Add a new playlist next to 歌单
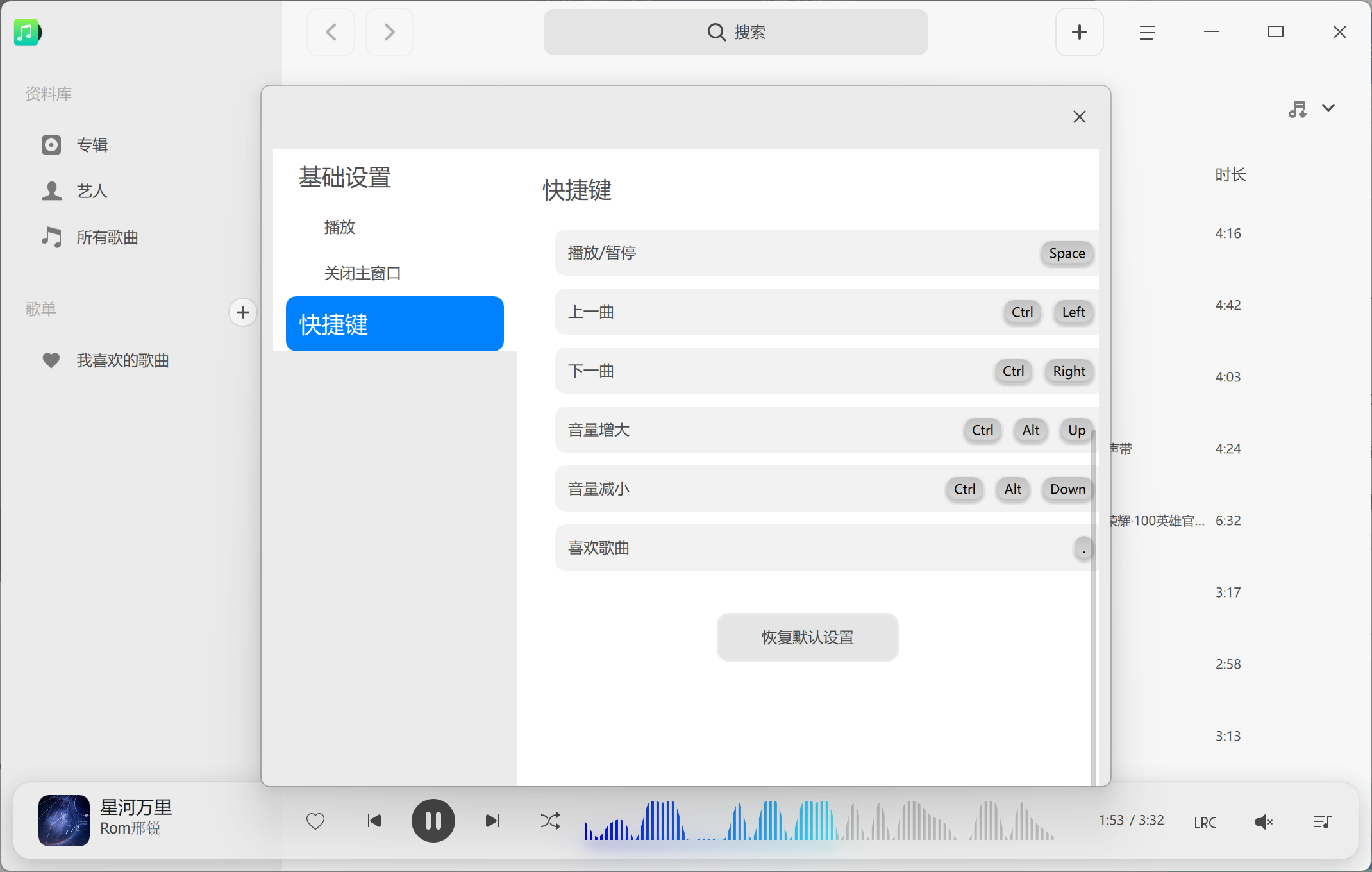This screenshot has height=872, width=1372. [242, 312]
